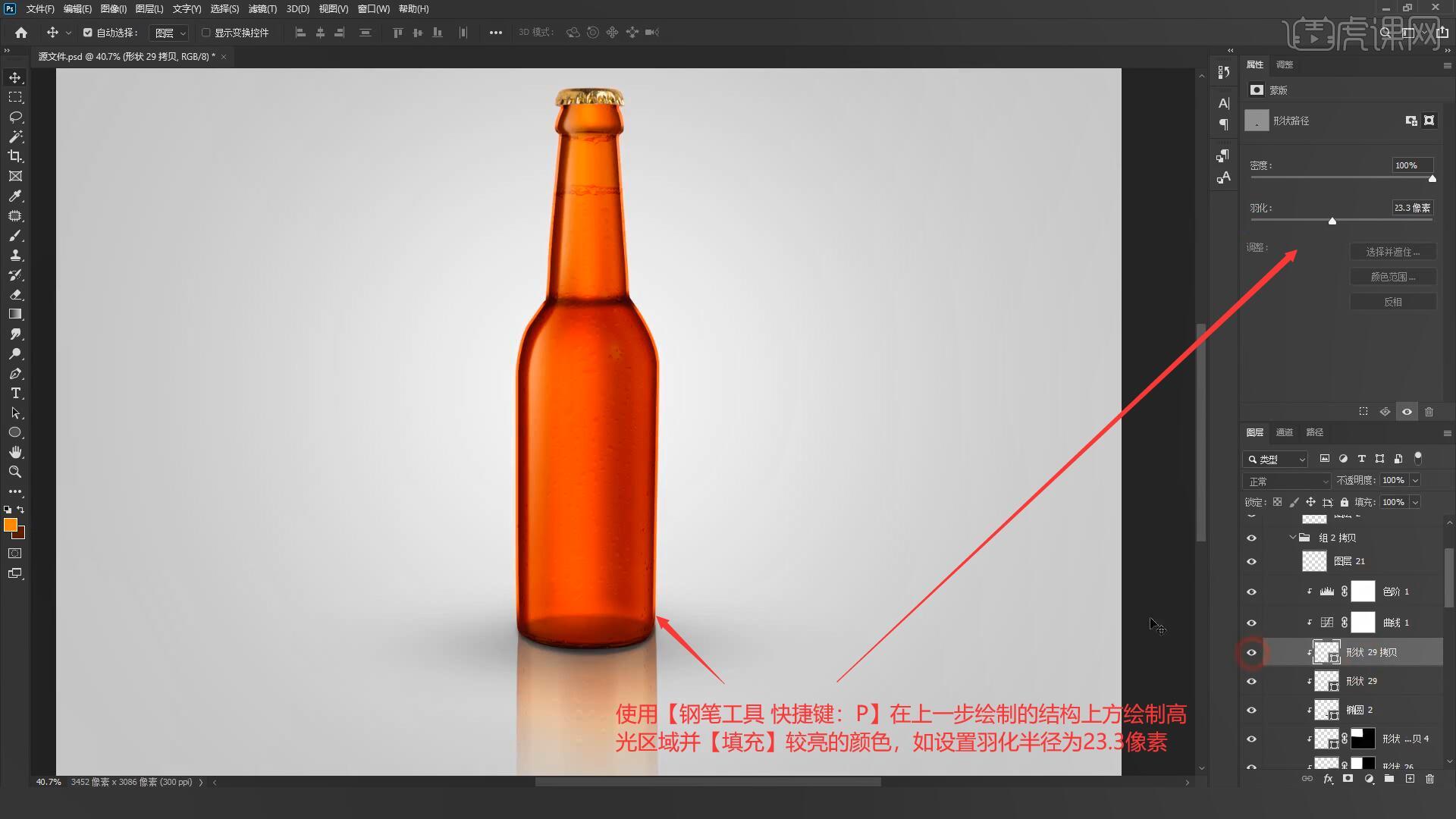Viewport: 1456px width, 819px height.
Task: Choose the Horizontal Type tool
Action: click(15, 394)
